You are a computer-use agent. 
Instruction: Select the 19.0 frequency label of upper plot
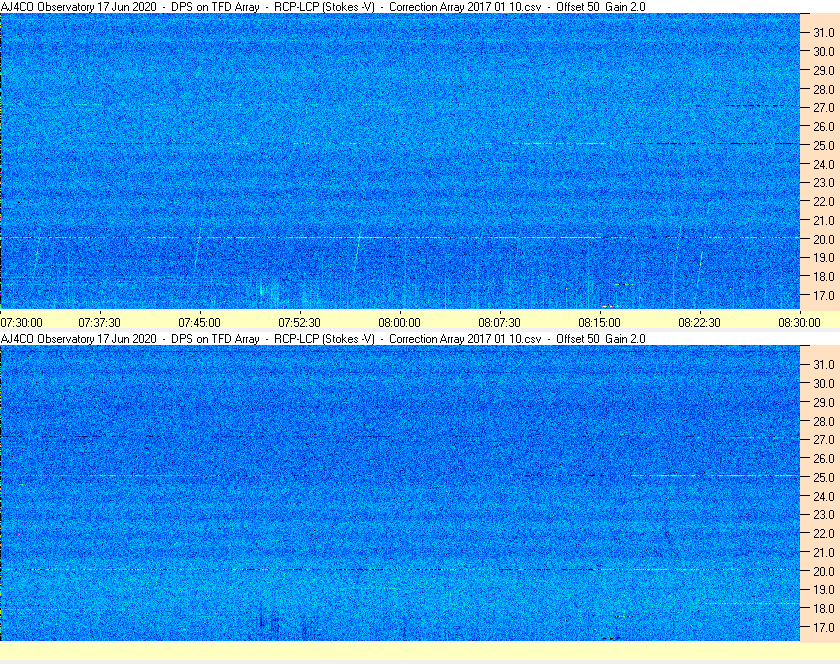point(824,258)
